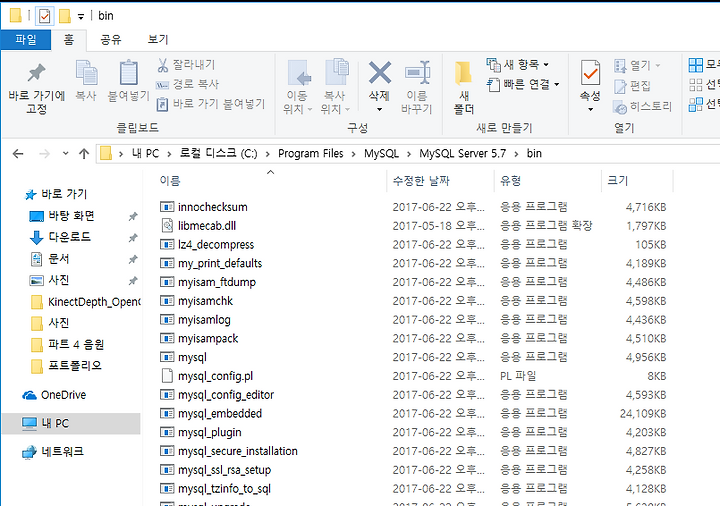Click Edit (편집) in ribbon
720x506 pixels.
tap(632, 86)
